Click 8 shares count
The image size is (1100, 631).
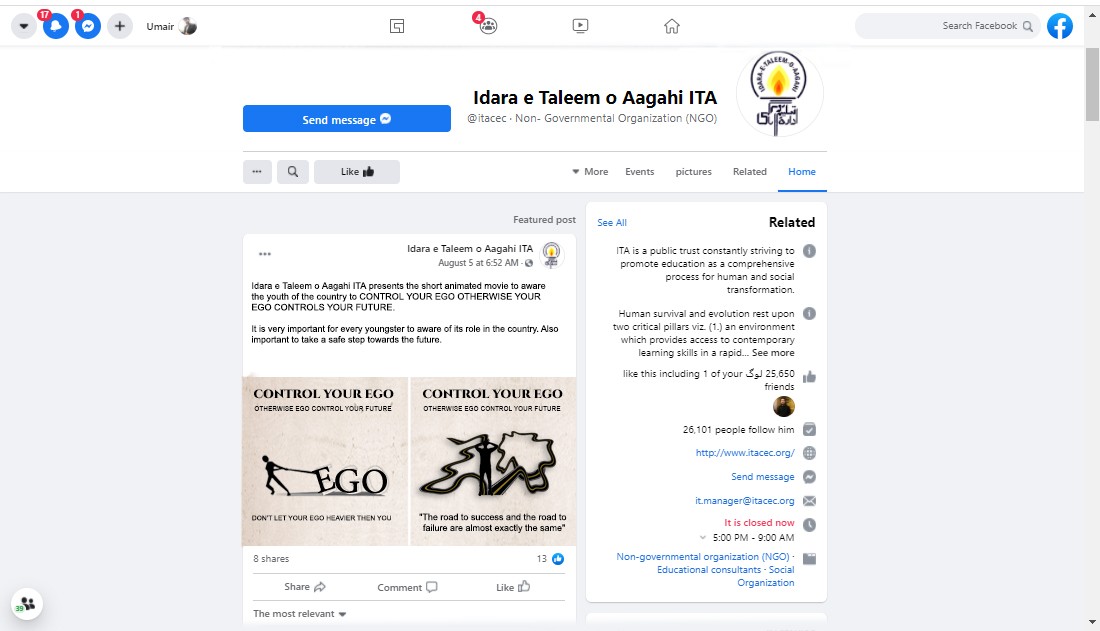271,559
